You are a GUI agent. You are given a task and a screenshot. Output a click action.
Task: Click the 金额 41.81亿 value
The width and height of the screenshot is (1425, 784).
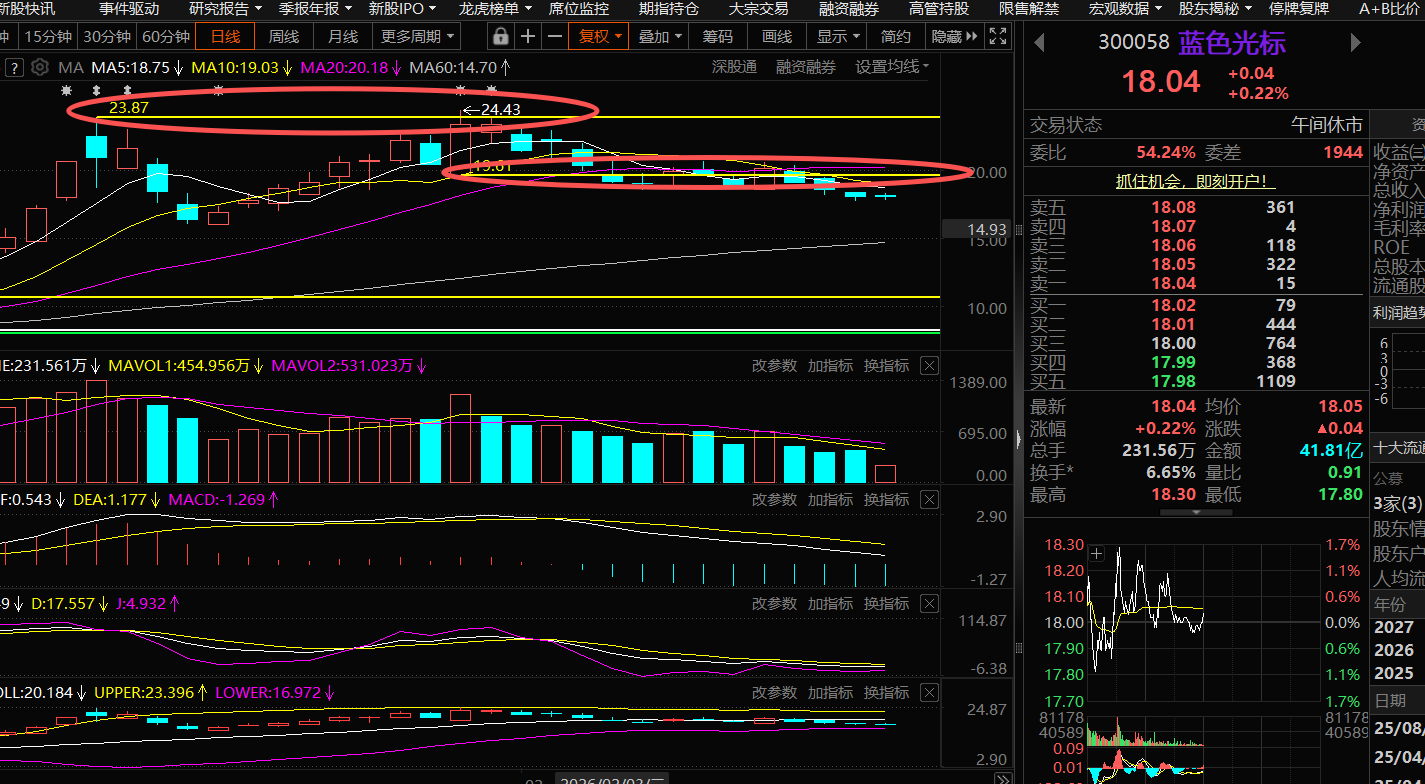pyautogui.click(x=1331, y=450)
